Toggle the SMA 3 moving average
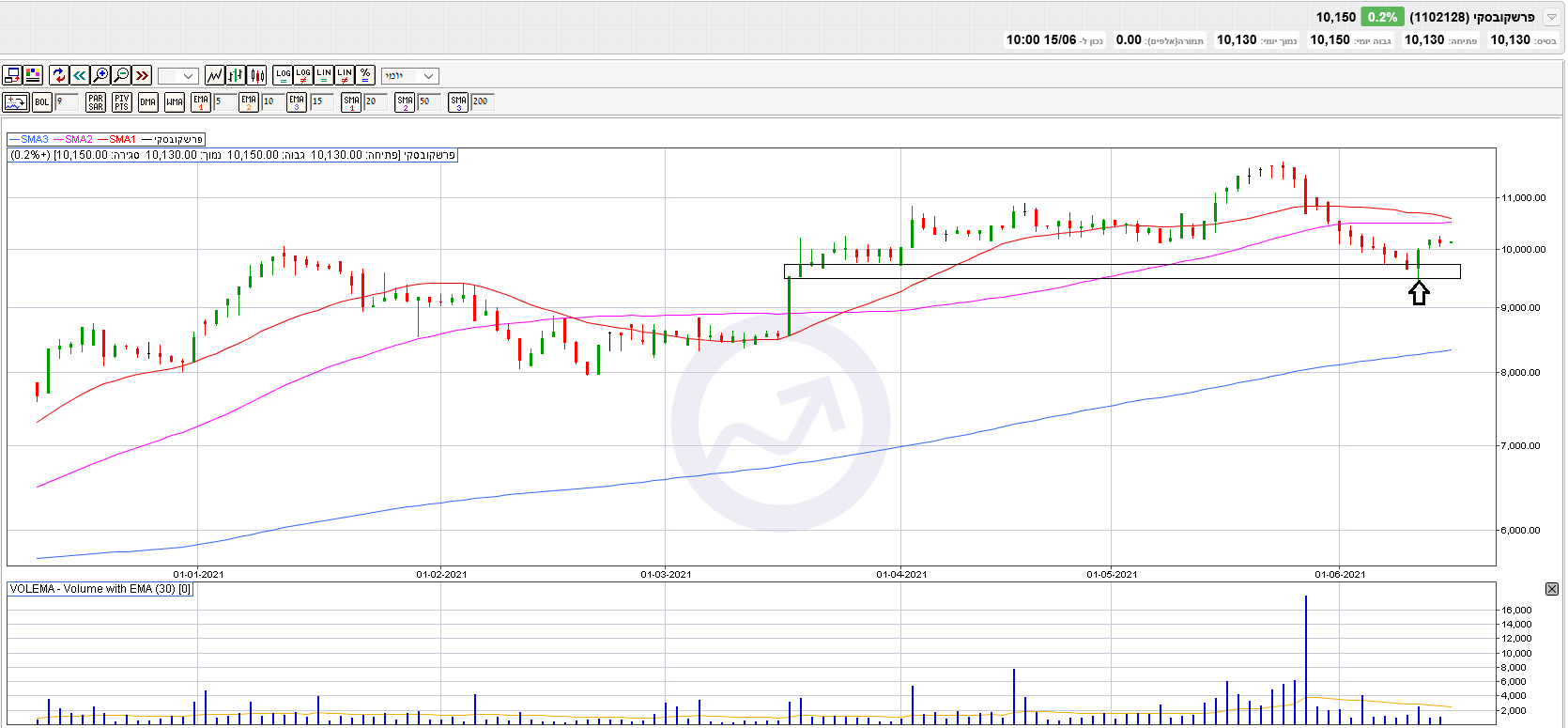The image size is (1568, 728). point(458,101)
